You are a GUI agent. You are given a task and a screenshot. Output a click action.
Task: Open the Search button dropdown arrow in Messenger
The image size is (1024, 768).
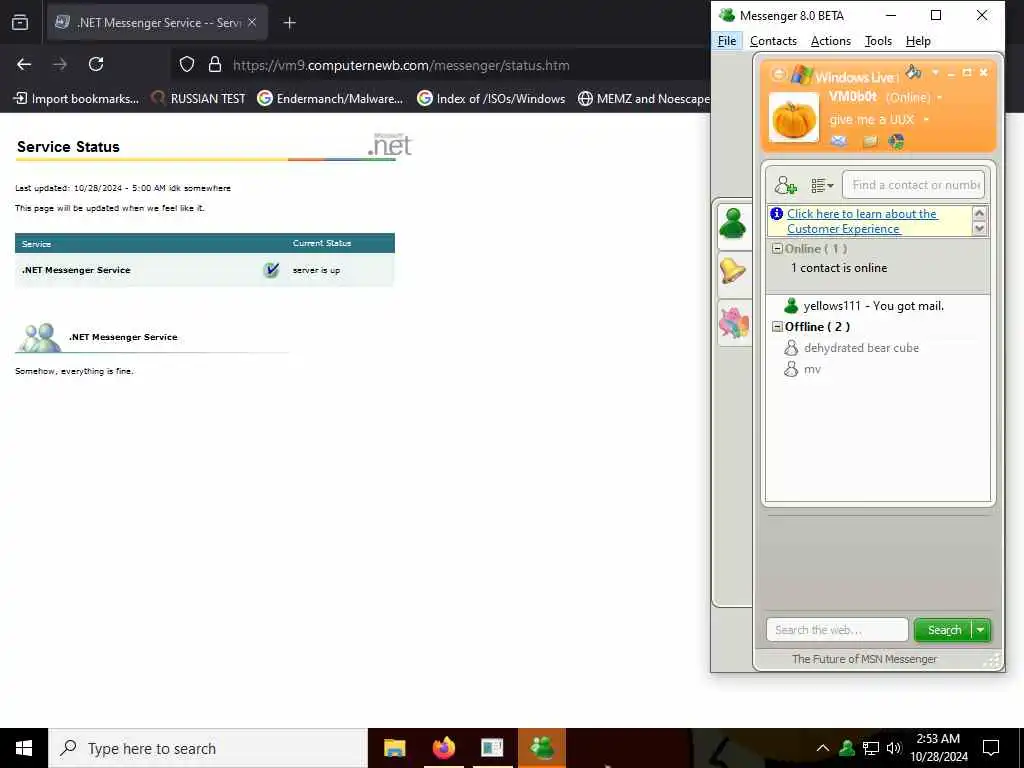click(981, 630)
